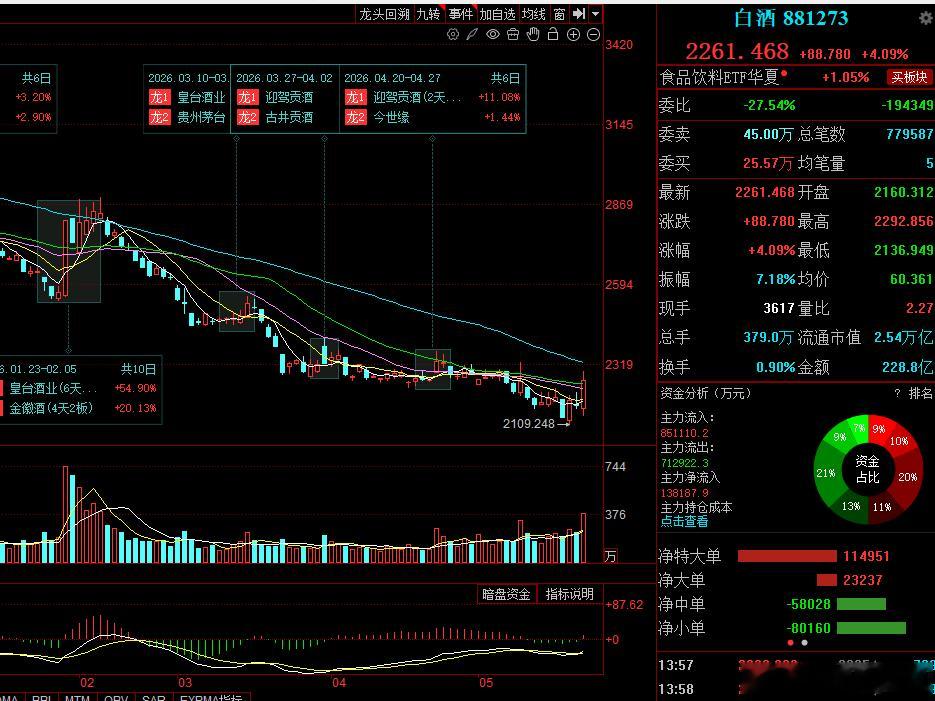Open 指标说明 indicator description

pos(569,594)
